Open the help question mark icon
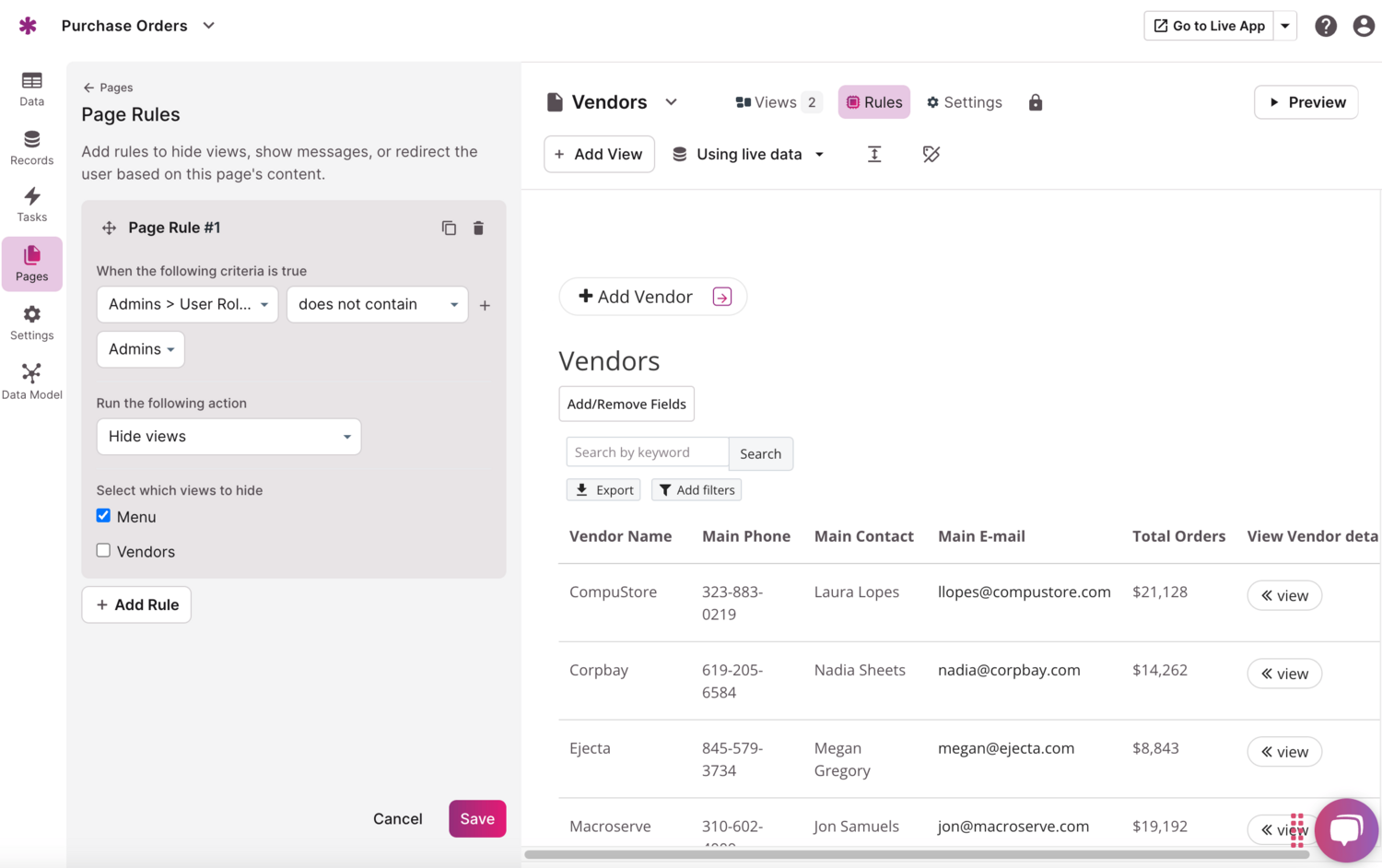 pos(1325,26)
